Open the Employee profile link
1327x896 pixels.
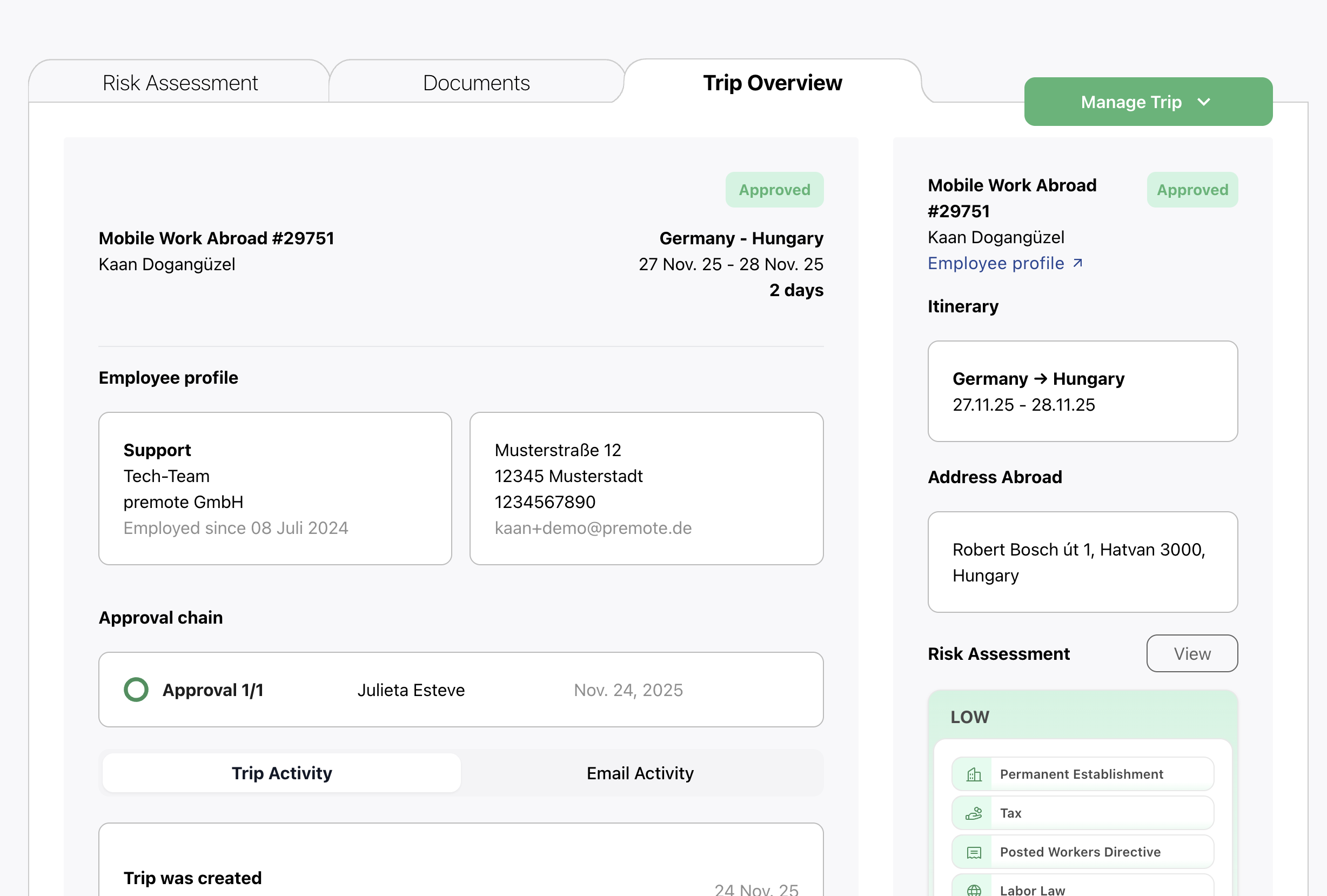tap(996, 263)
